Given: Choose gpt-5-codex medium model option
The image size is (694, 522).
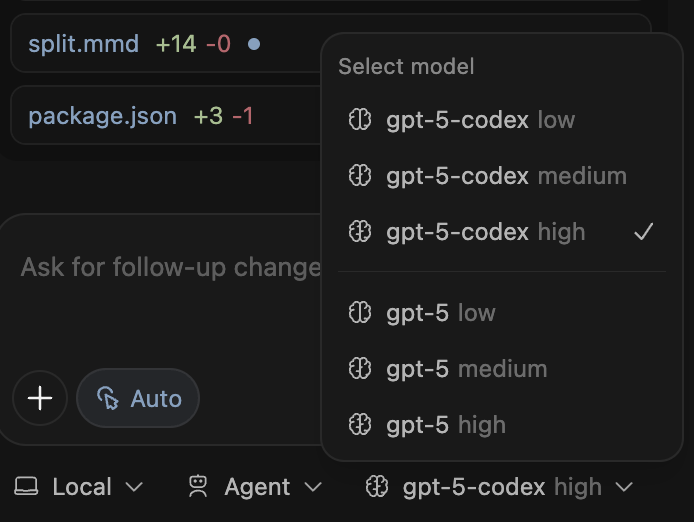Looking at the screenshot, I should [506, 176].
